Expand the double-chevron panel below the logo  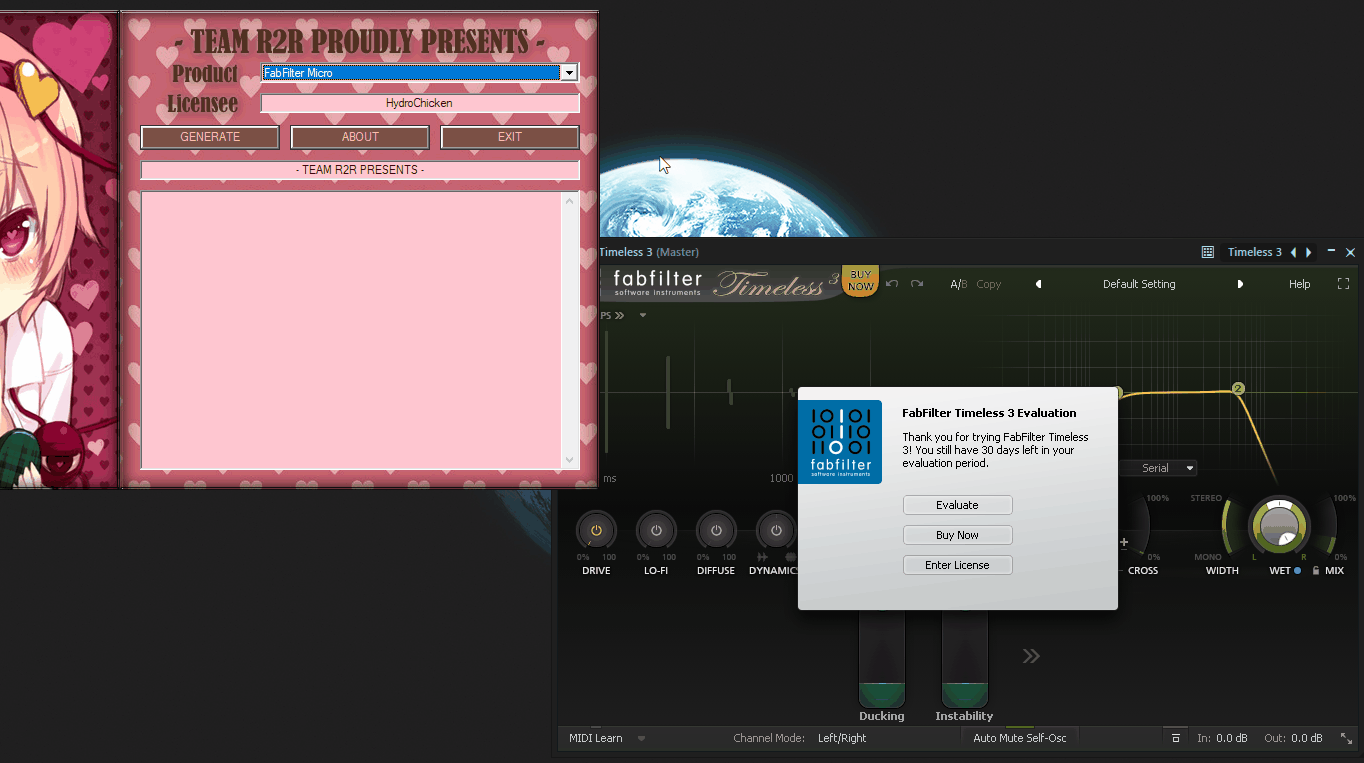click(x=619, y=315)
